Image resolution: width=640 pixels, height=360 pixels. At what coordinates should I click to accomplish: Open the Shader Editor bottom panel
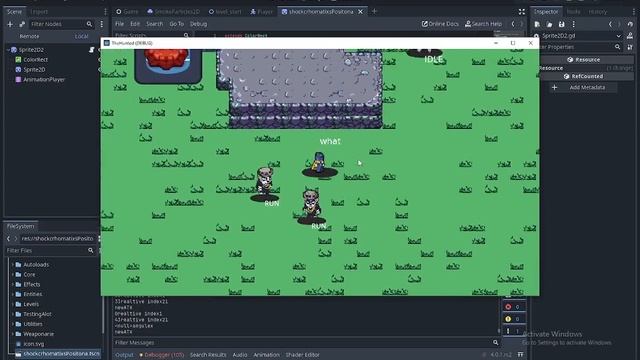point(302,355)
